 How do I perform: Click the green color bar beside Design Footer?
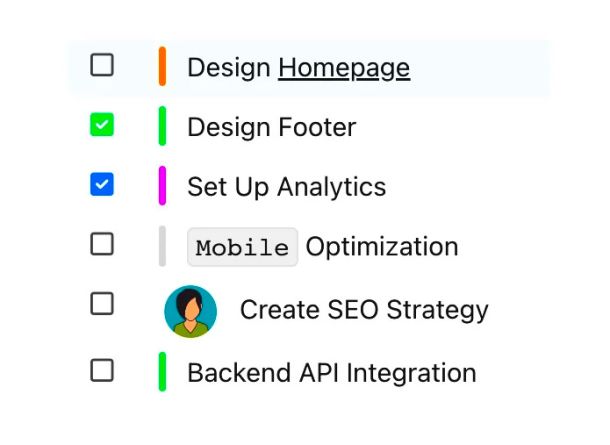pyautogui.click(x=162, y=126)
